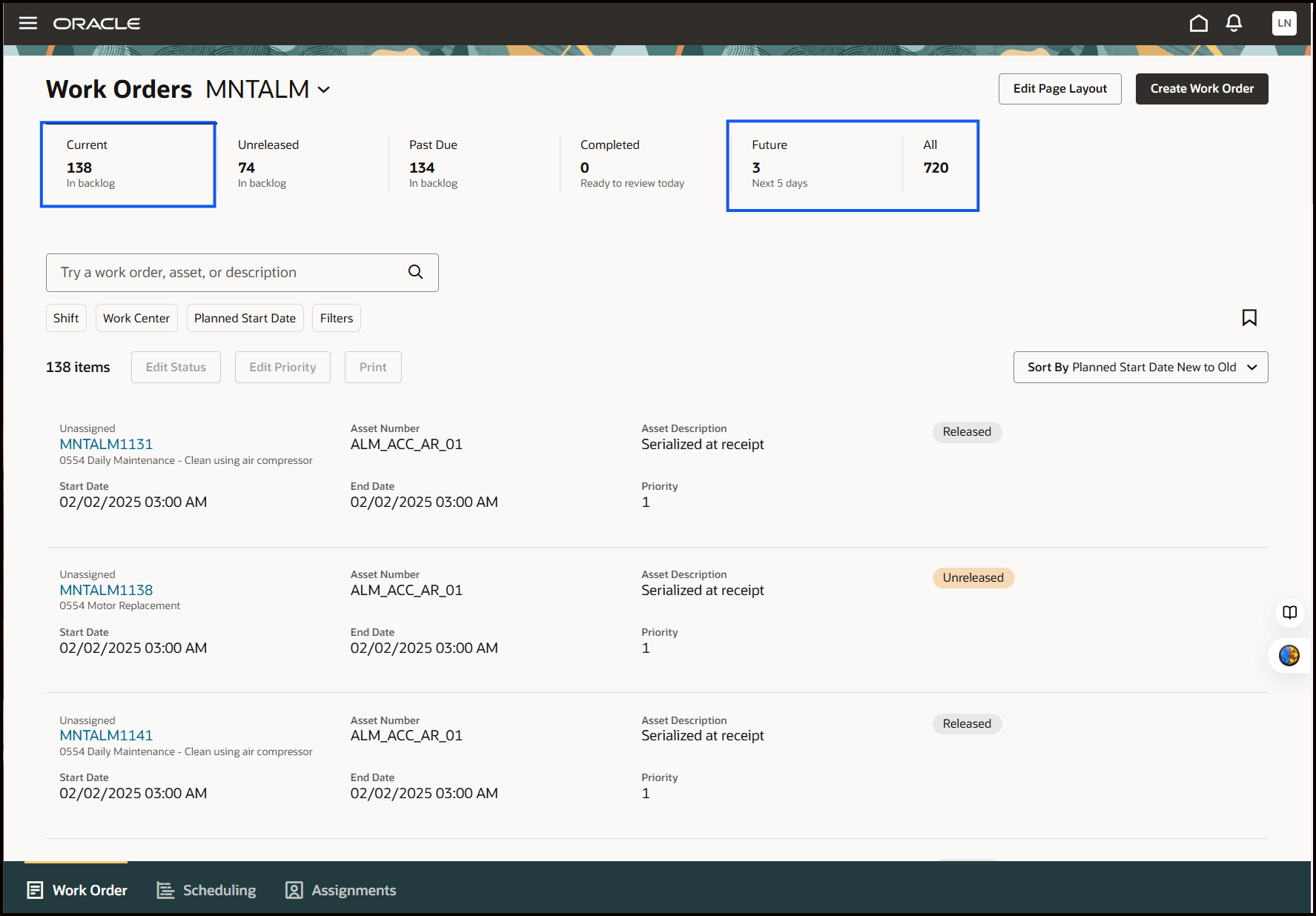Launch the colorful assistant icon

point(1289,655)
